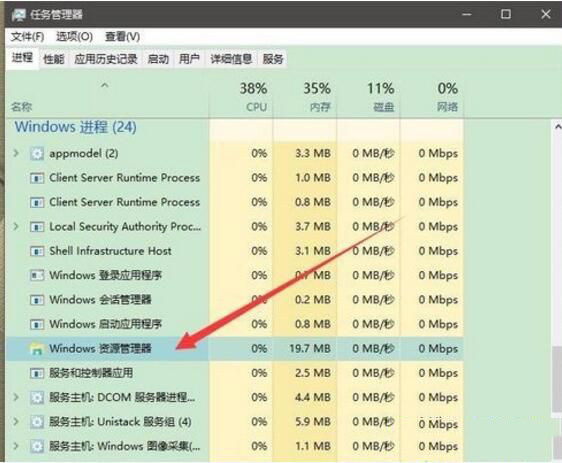Click the 服务主机: DCOM gear icon
The height and width of the screenshot is (463, 562).
click(37, 398)
